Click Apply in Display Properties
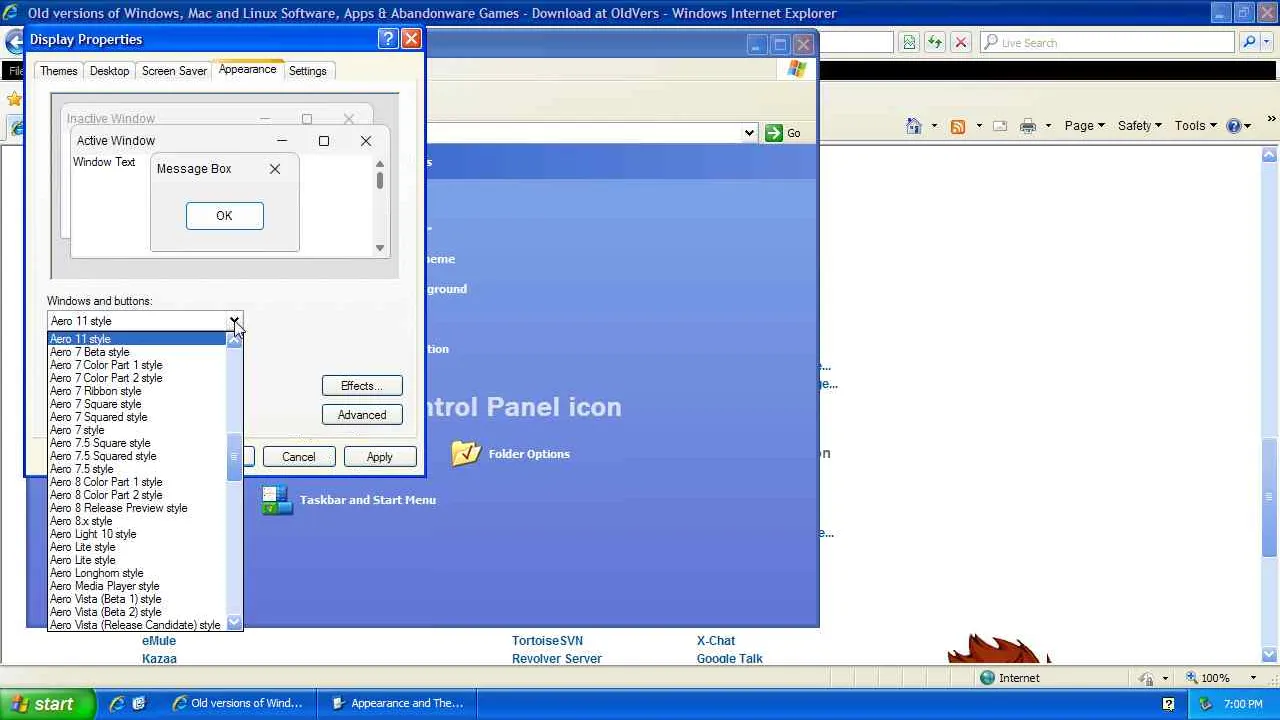The height and width of the screenshot is (720, 1280). click(x=379, y=457)
